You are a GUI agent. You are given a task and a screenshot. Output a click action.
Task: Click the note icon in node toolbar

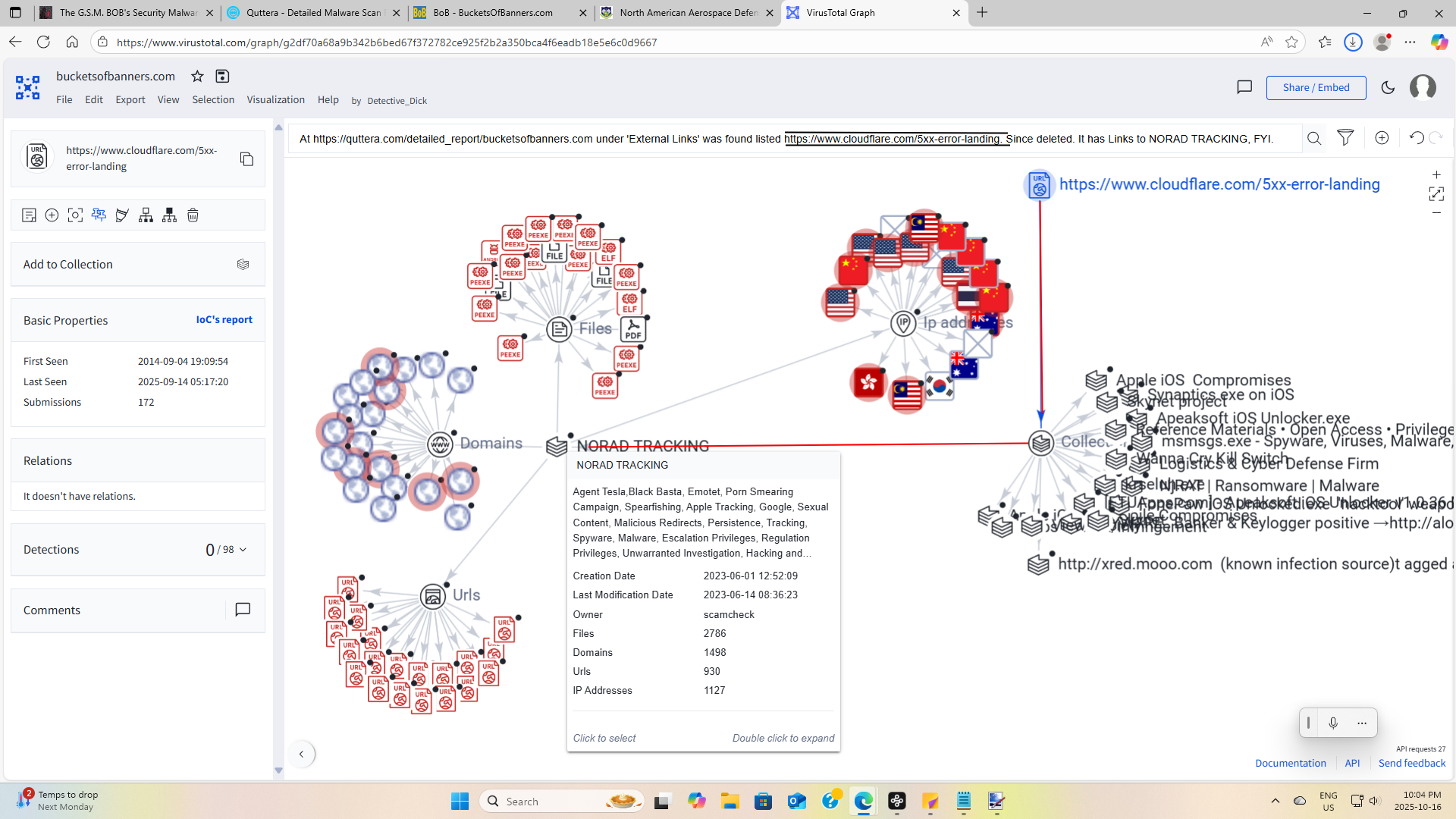click(29, 215)
